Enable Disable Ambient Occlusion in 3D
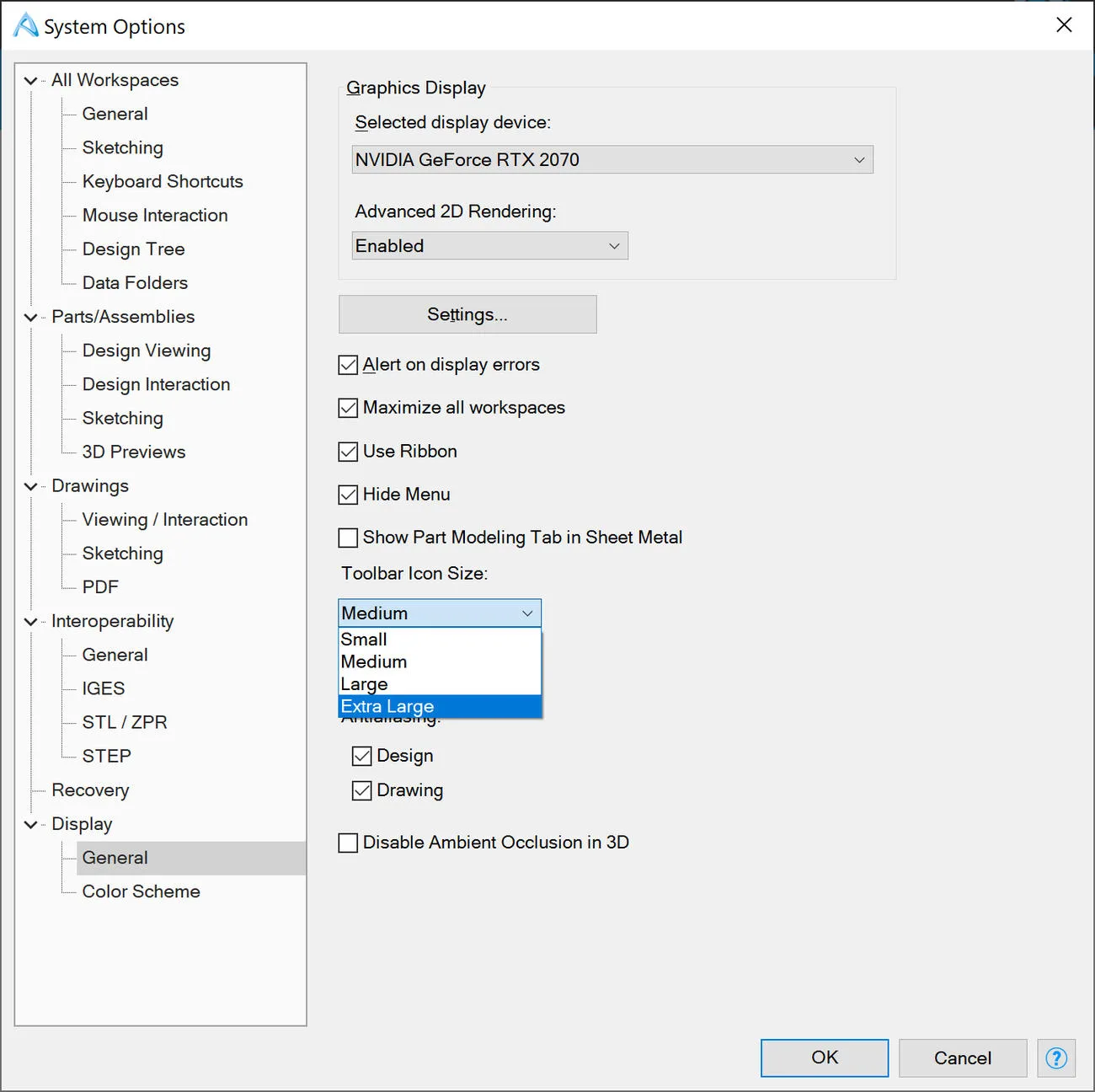 (348, 843)
